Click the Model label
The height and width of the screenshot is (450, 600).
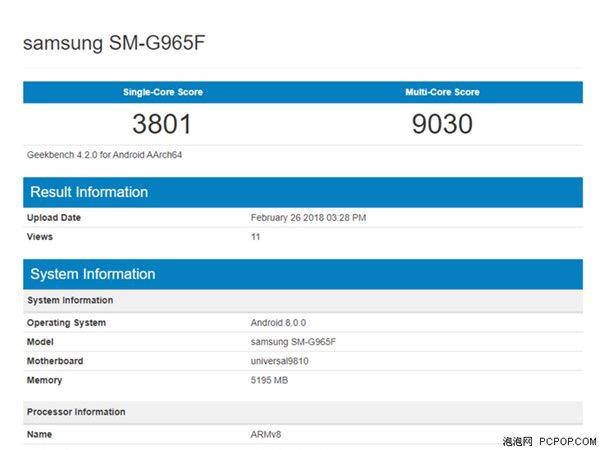coord(40,342)
